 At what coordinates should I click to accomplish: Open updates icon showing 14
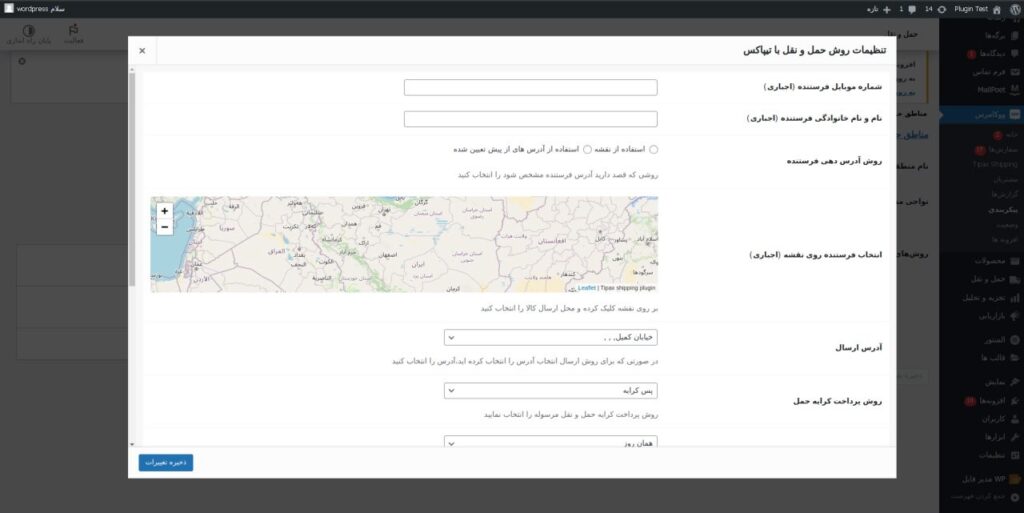(x=942, y=9)
